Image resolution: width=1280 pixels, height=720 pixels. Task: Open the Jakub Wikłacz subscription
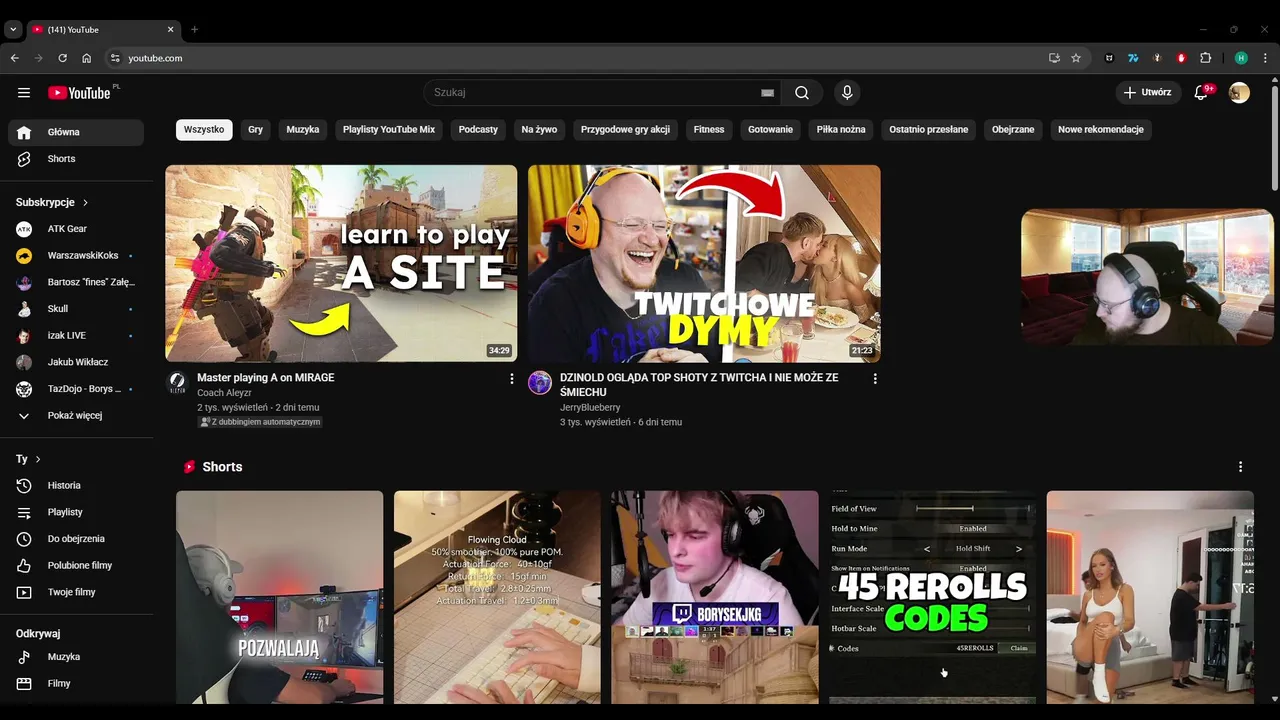click(x=76, y=362)
